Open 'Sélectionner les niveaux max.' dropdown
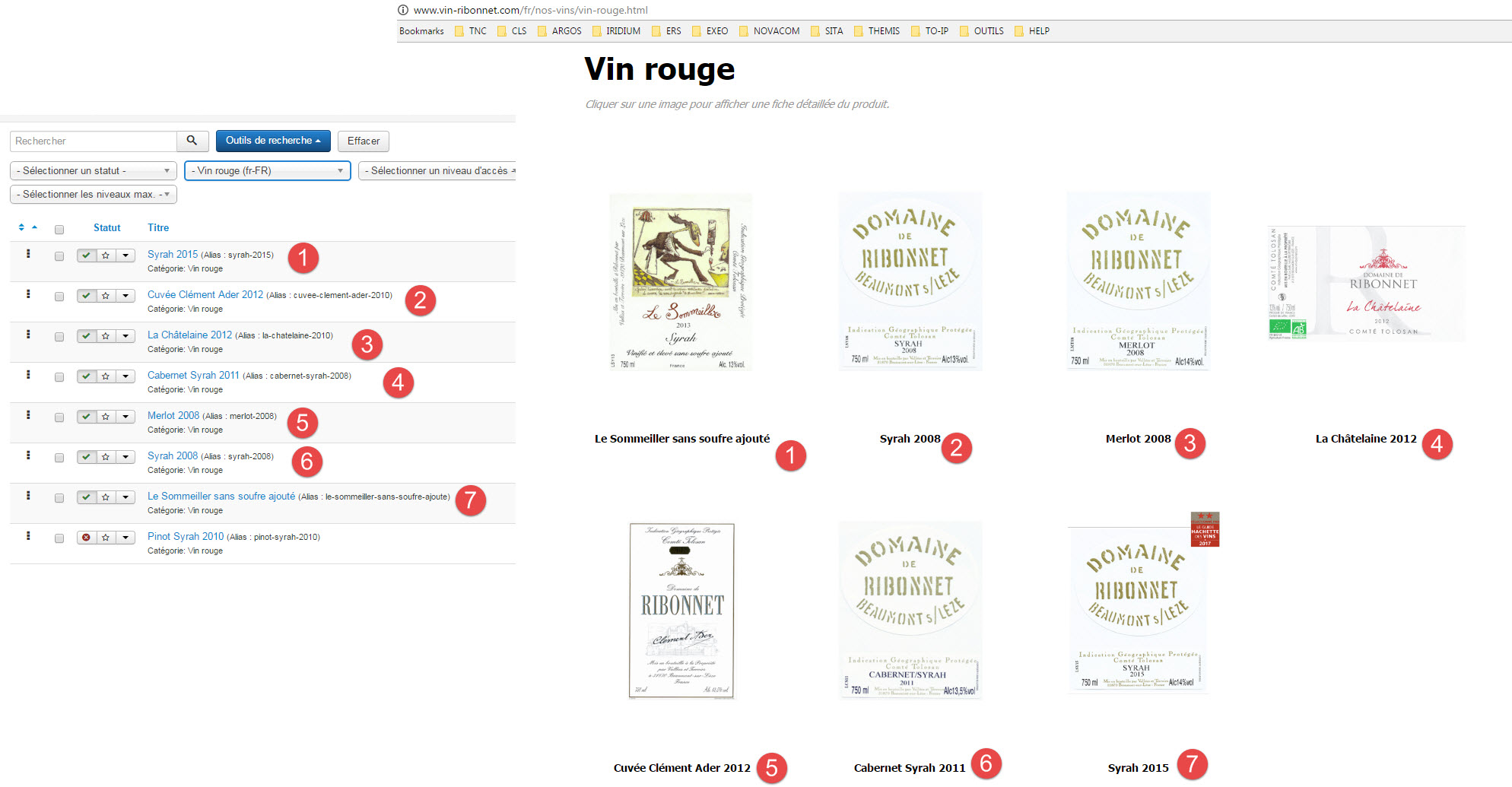Screen dimensions: 1512x787 tap(94, 195)
